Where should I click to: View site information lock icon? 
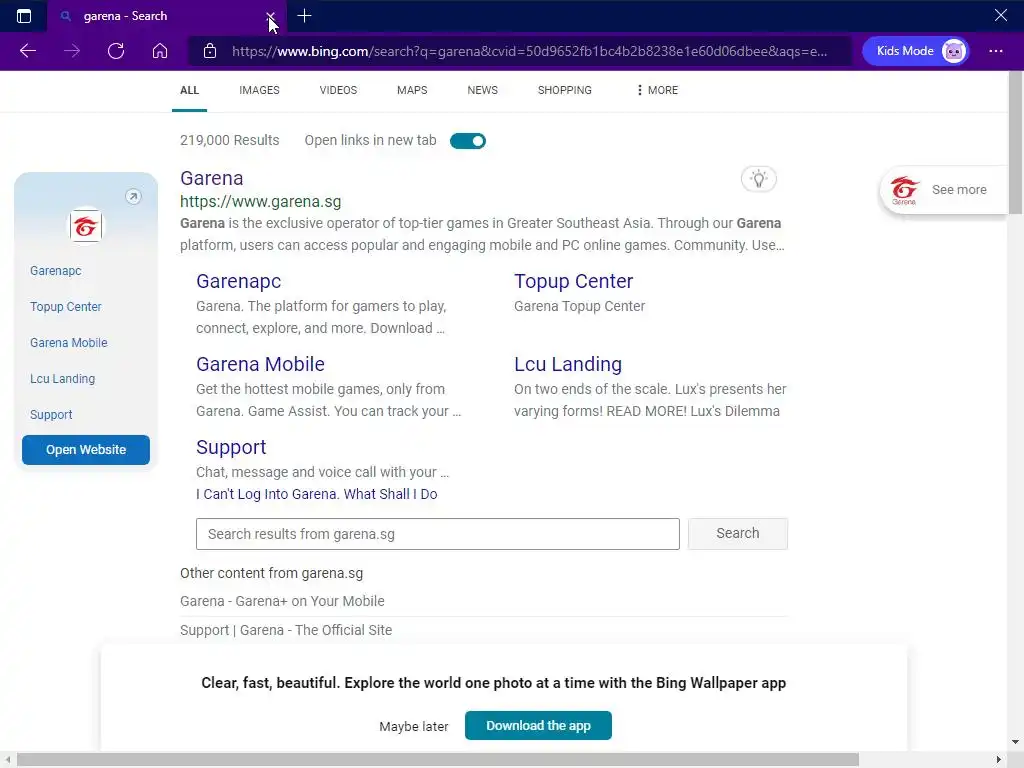pyautogui.click(x=210, y=51)
